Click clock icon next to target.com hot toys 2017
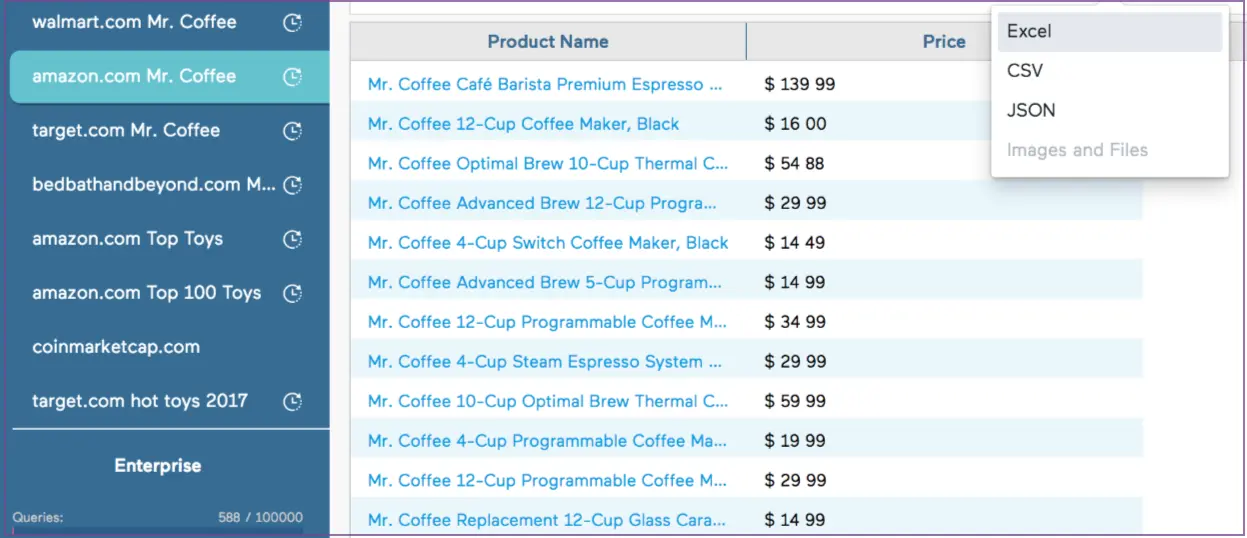This screenshot has height=538, width=1247. [292, 401]
